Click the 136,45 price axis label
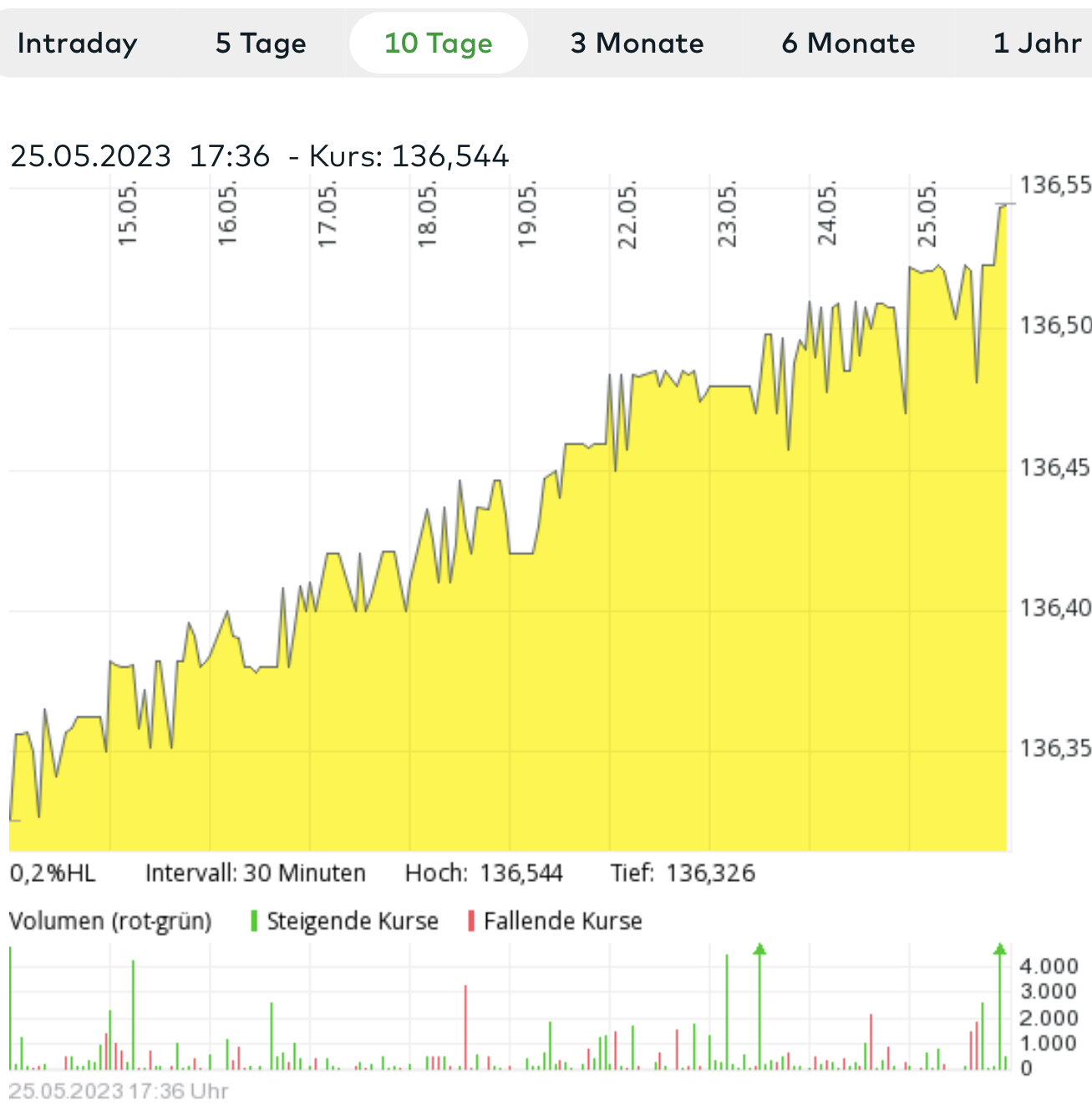Image resolution: width=1092 pixels, height=1115 pixels. 1055,467
